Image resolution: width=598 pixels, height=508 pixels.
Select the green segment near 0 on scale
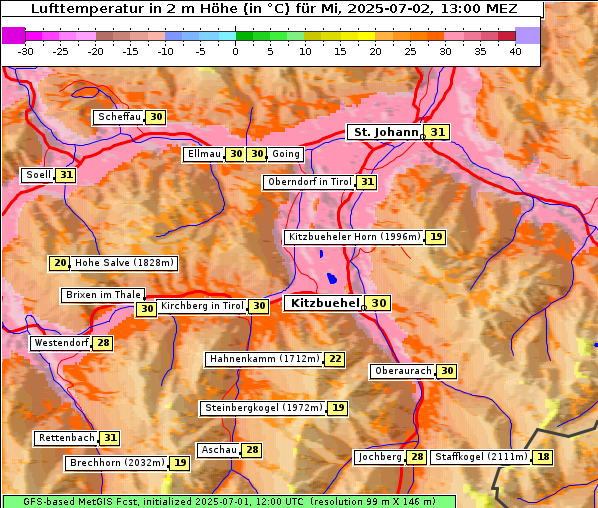[244, 36]
